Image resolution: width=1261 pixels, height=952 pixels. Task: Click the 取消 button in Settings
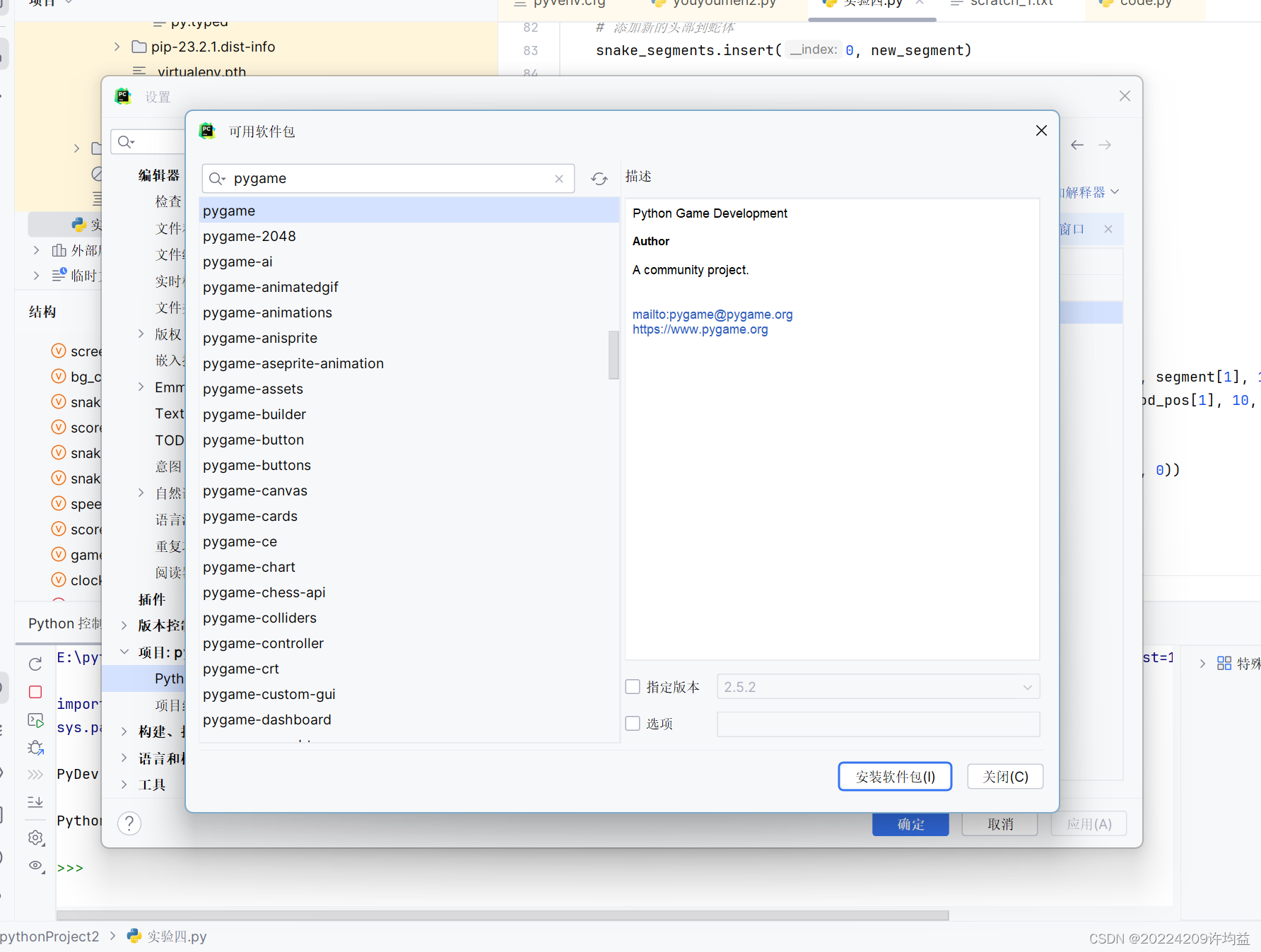(1000, 824)
